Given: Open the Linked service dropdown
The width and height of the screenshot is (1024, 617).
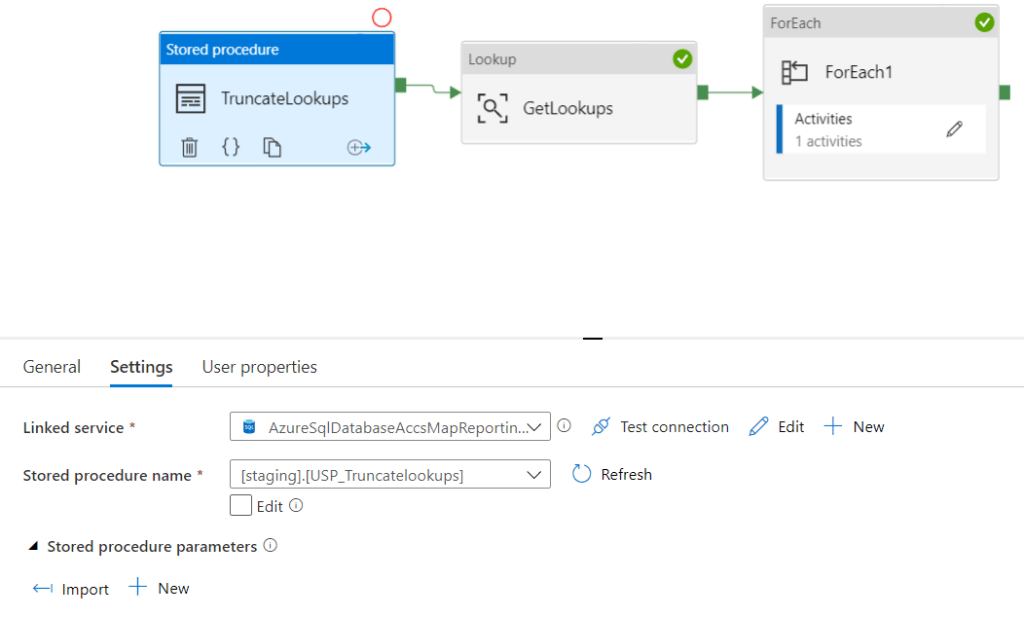Looking at the screenshot, I should [x=538, y=426].
